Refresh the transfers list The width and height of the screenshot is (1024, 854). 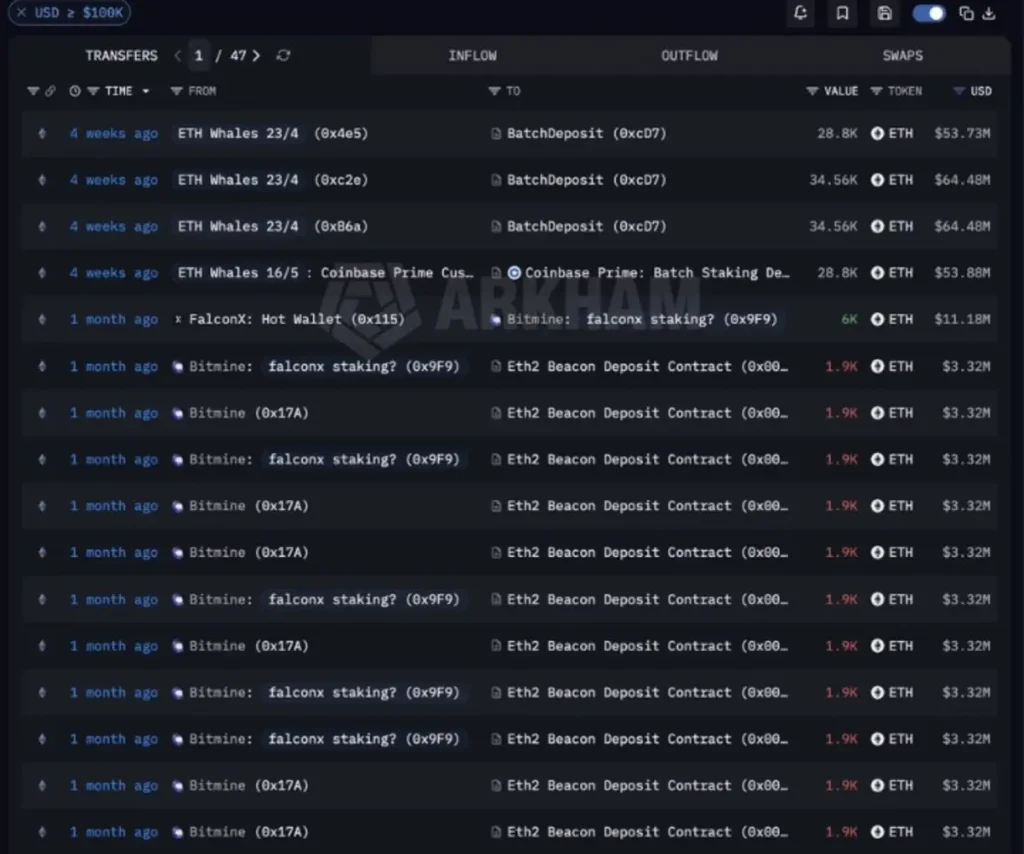[x=283, y=55]
